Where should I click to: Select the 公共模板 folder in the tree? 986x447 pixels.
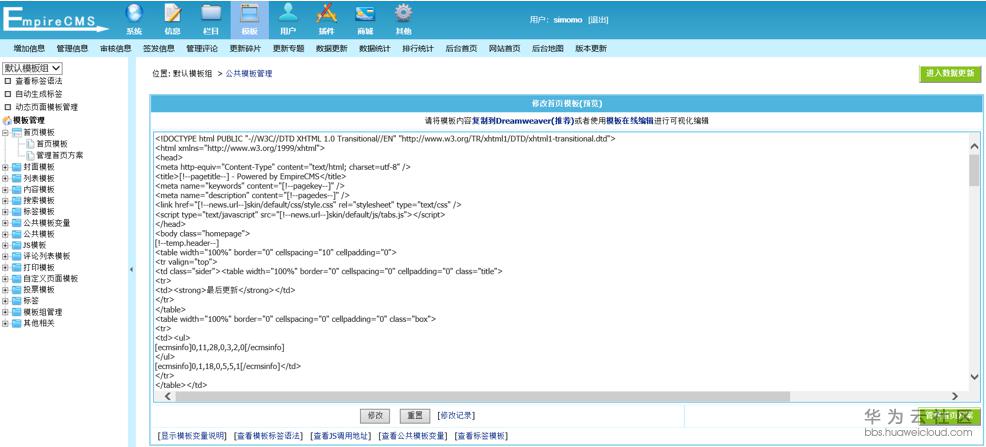(x=39, y=234)
